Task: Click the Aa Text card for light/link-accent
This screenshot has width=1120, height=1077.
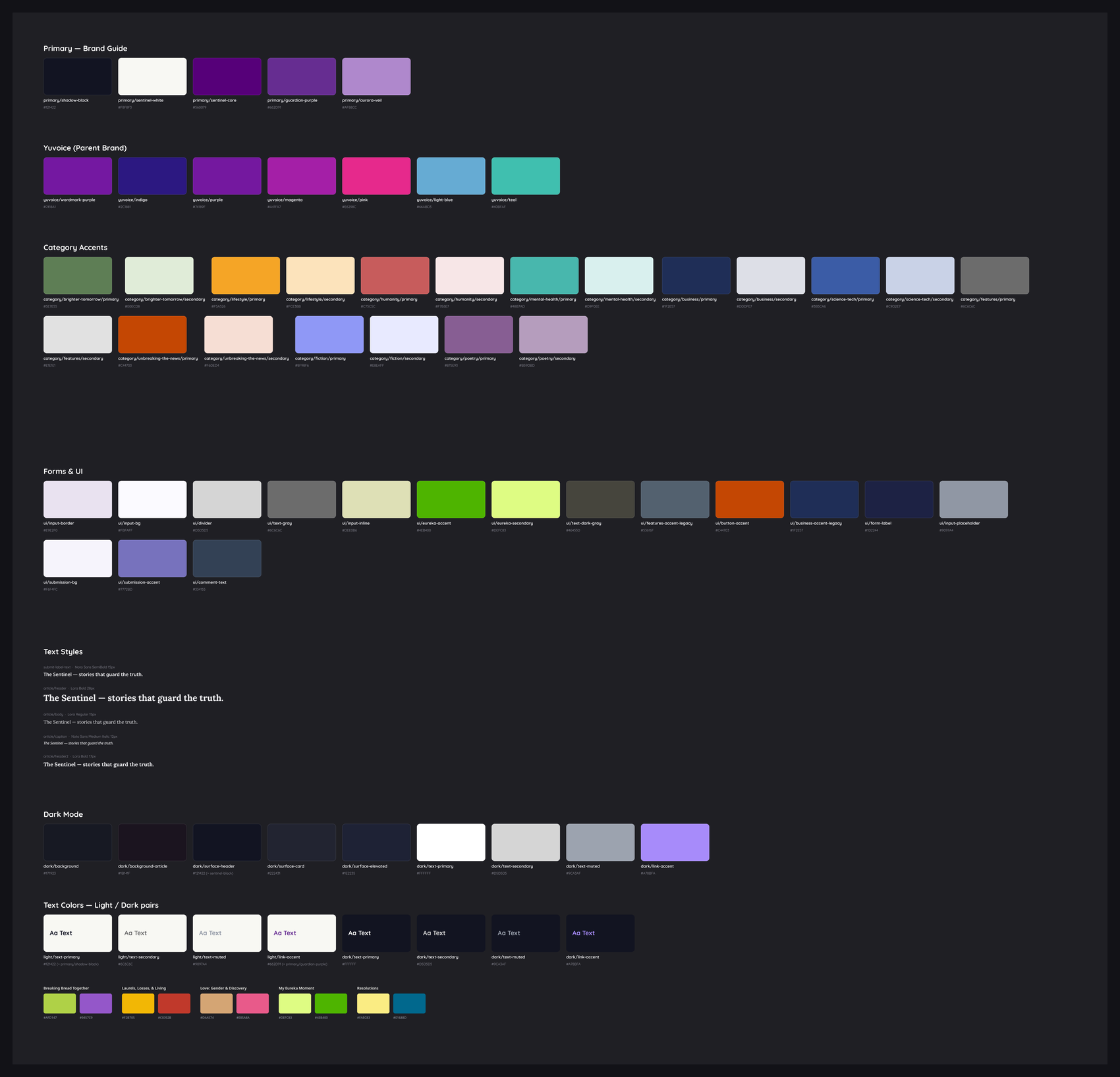Action: [302, 933]
